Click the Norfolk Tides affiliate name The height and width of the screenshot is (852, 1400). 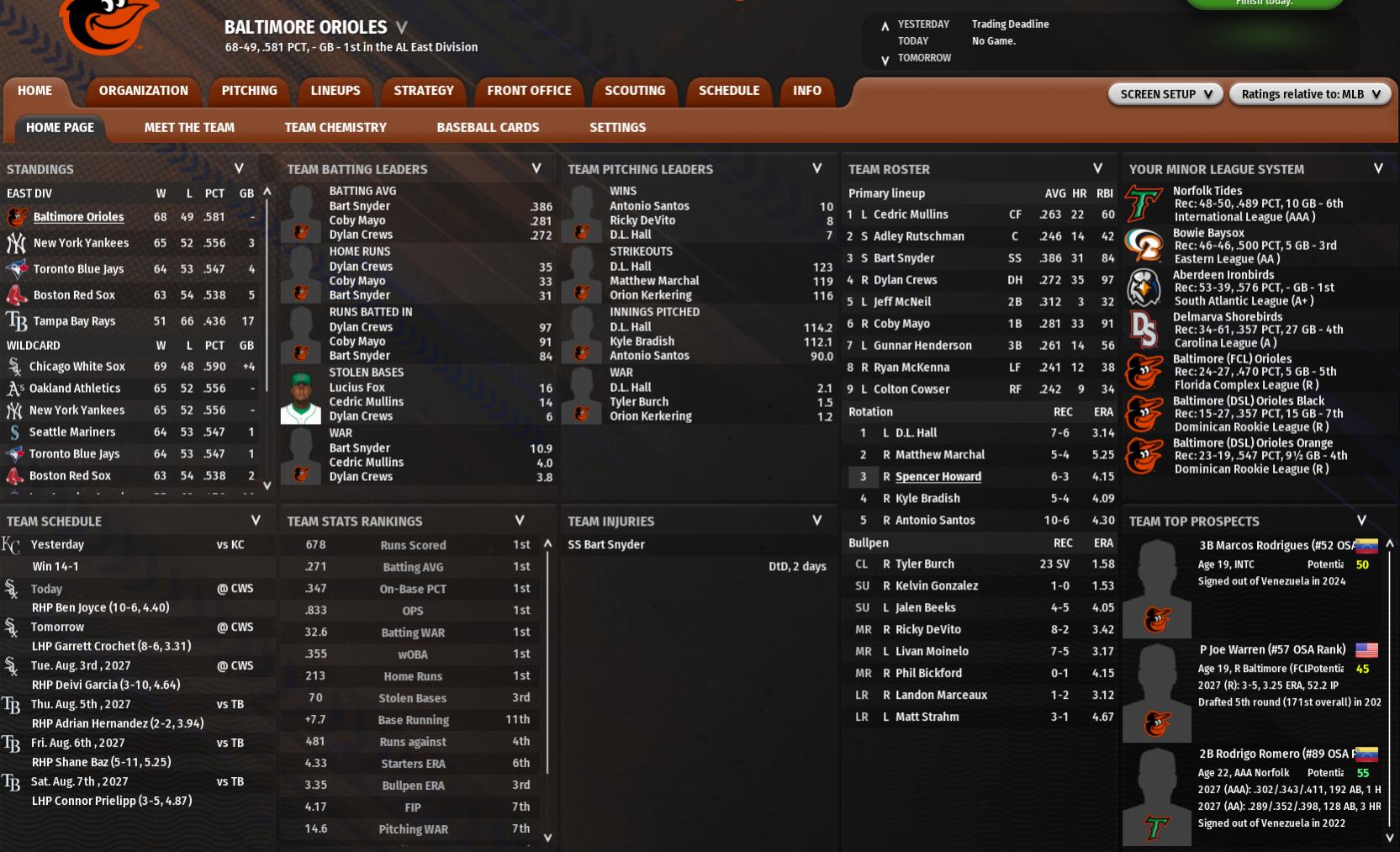(x=1207, y=191)
